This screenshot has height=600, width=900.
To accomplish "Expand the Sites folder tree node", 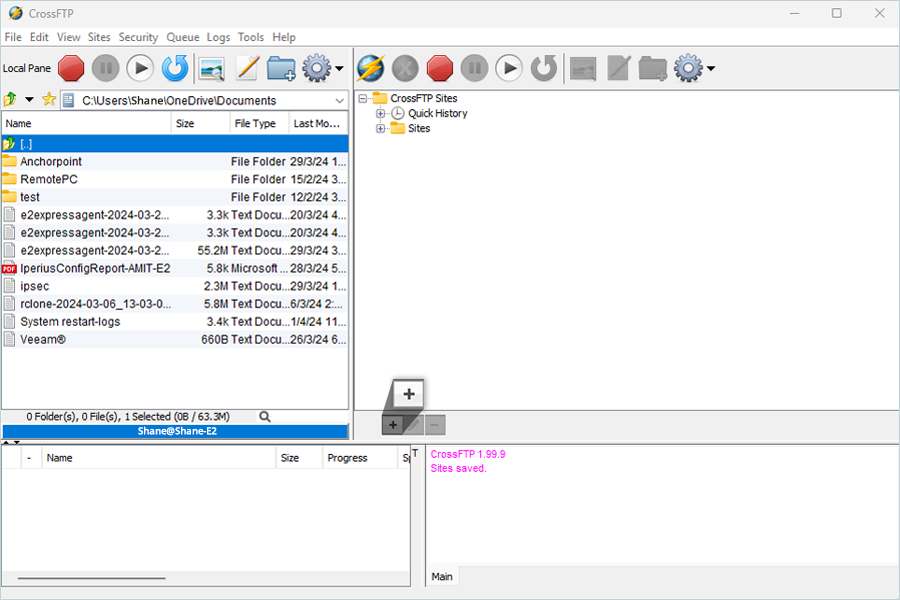I will click(x=381, y=128).
